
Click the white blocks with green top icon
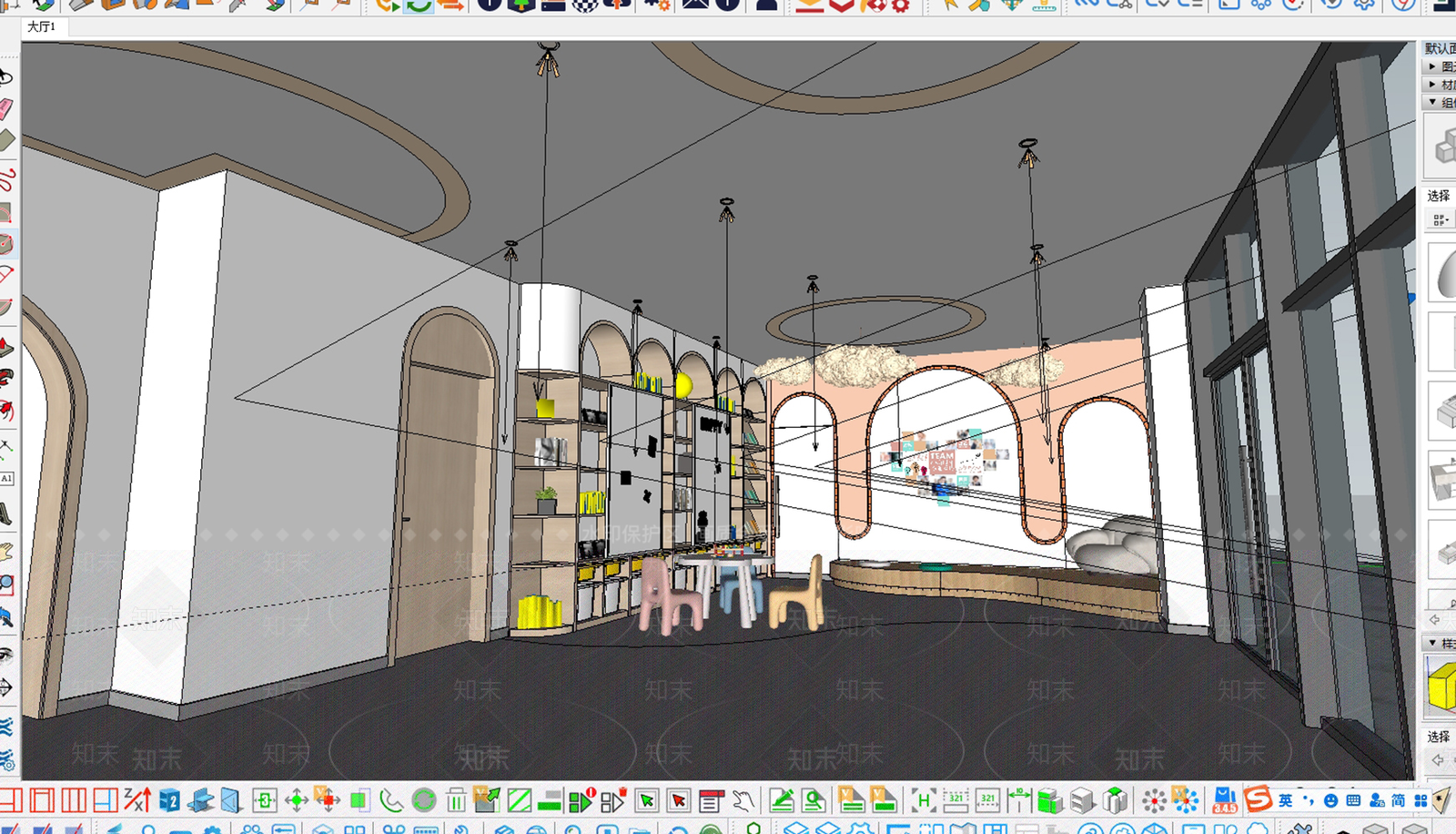[1115, 801]
